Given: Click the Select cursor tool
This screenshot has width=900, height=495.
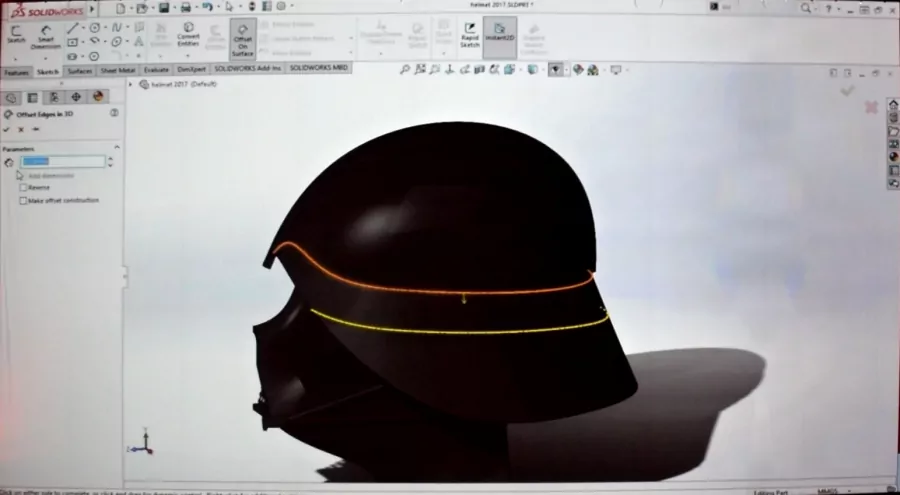Looking at the screenshot, I should click(x=229, y=7).
